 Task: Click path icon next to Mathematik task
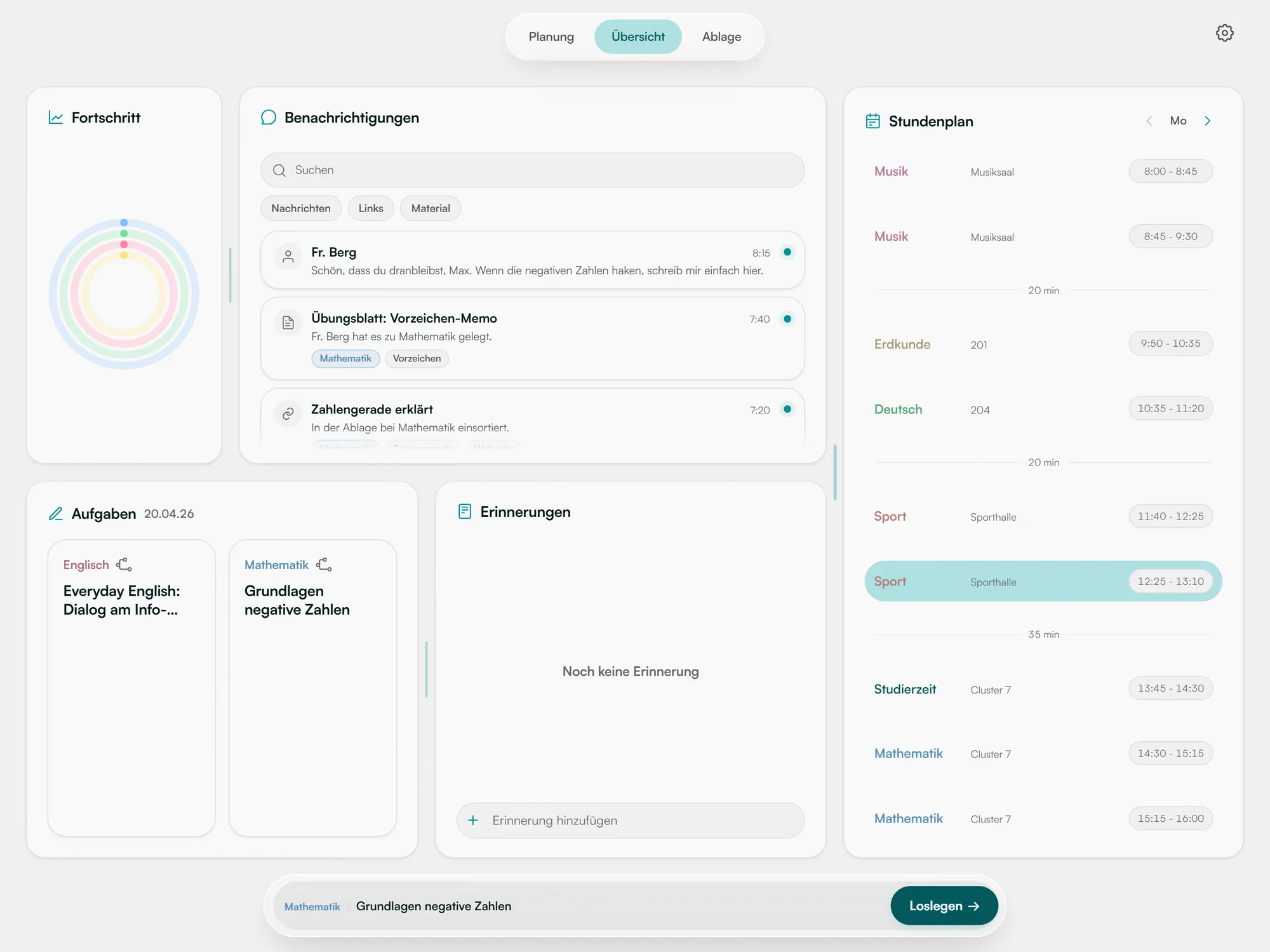click(x=324, y=564)
